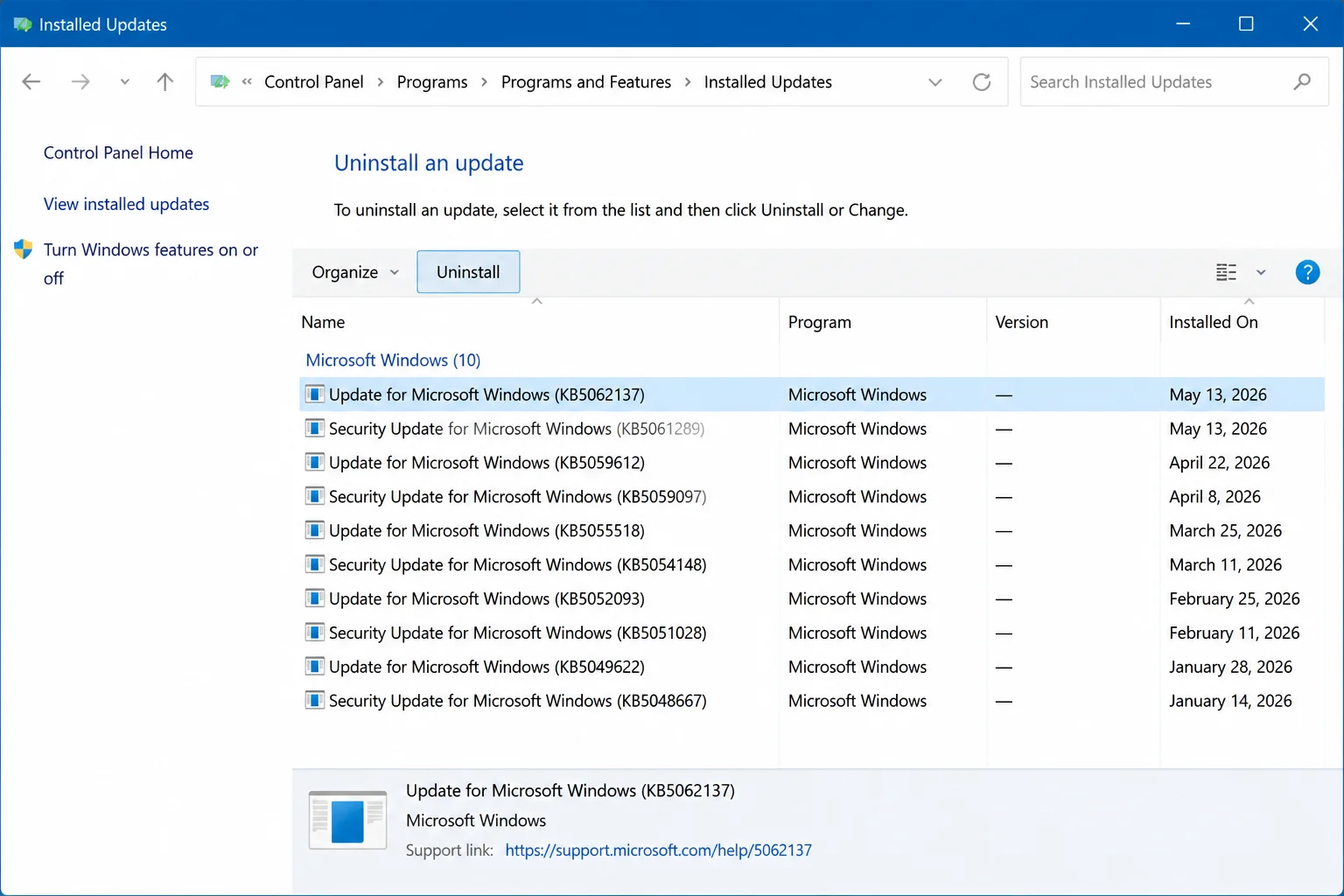The height and width of the screenshot is (896, 1344).
Task: Refresh the Installed Updates list
Action: [982, 82]
